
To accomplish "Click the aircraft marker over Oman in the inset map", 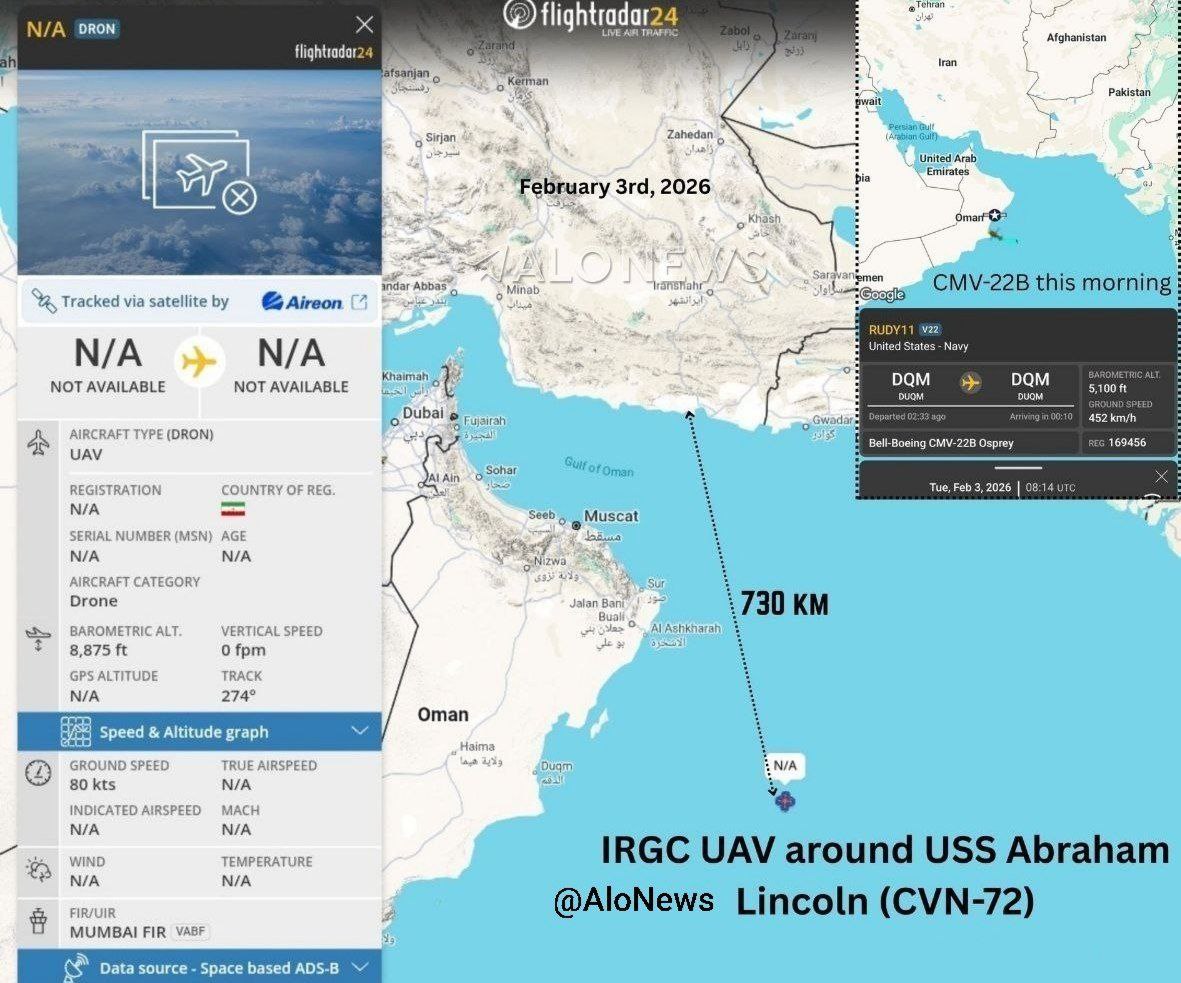I will click(994, 216).
